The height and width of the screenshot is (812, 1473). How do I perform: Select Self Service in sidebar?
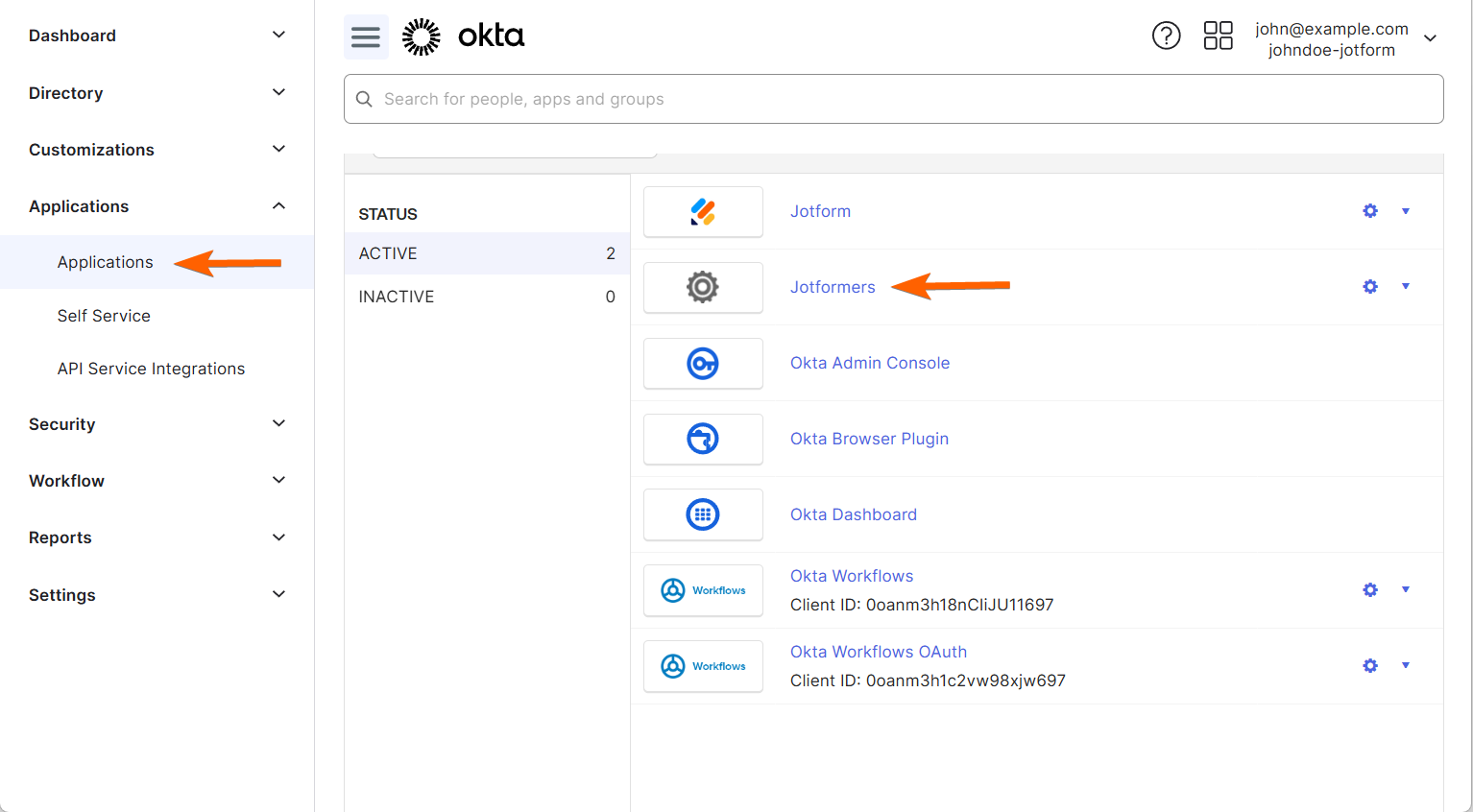tap(104, 316)
